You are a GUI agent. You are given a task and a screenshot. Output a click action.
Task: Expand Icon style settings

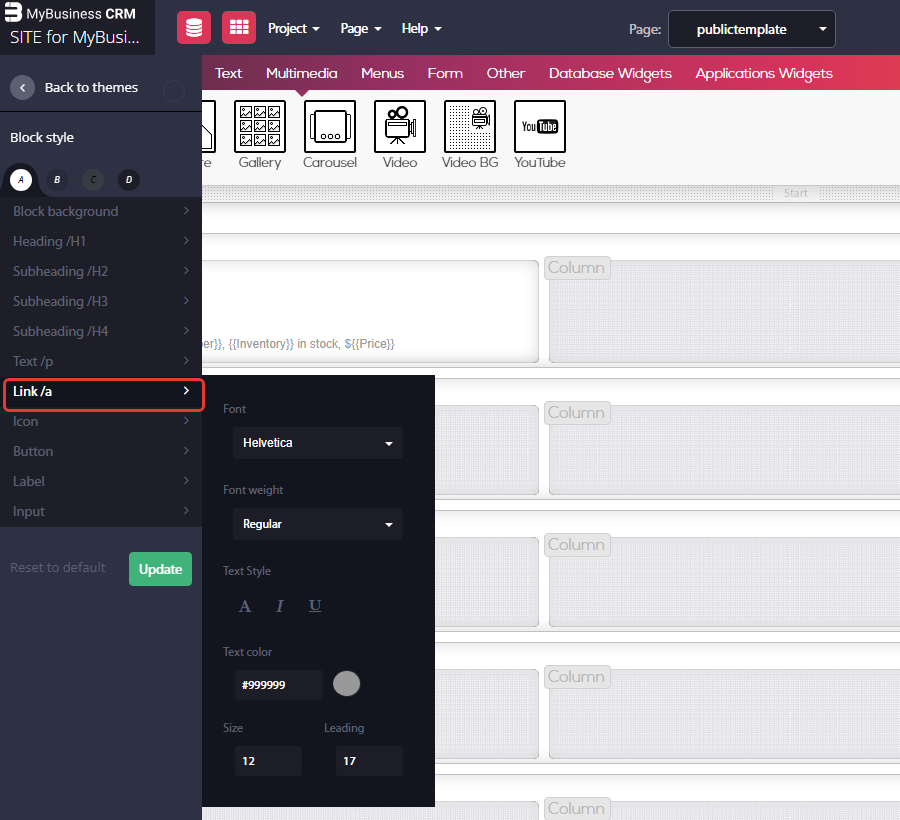101,421
